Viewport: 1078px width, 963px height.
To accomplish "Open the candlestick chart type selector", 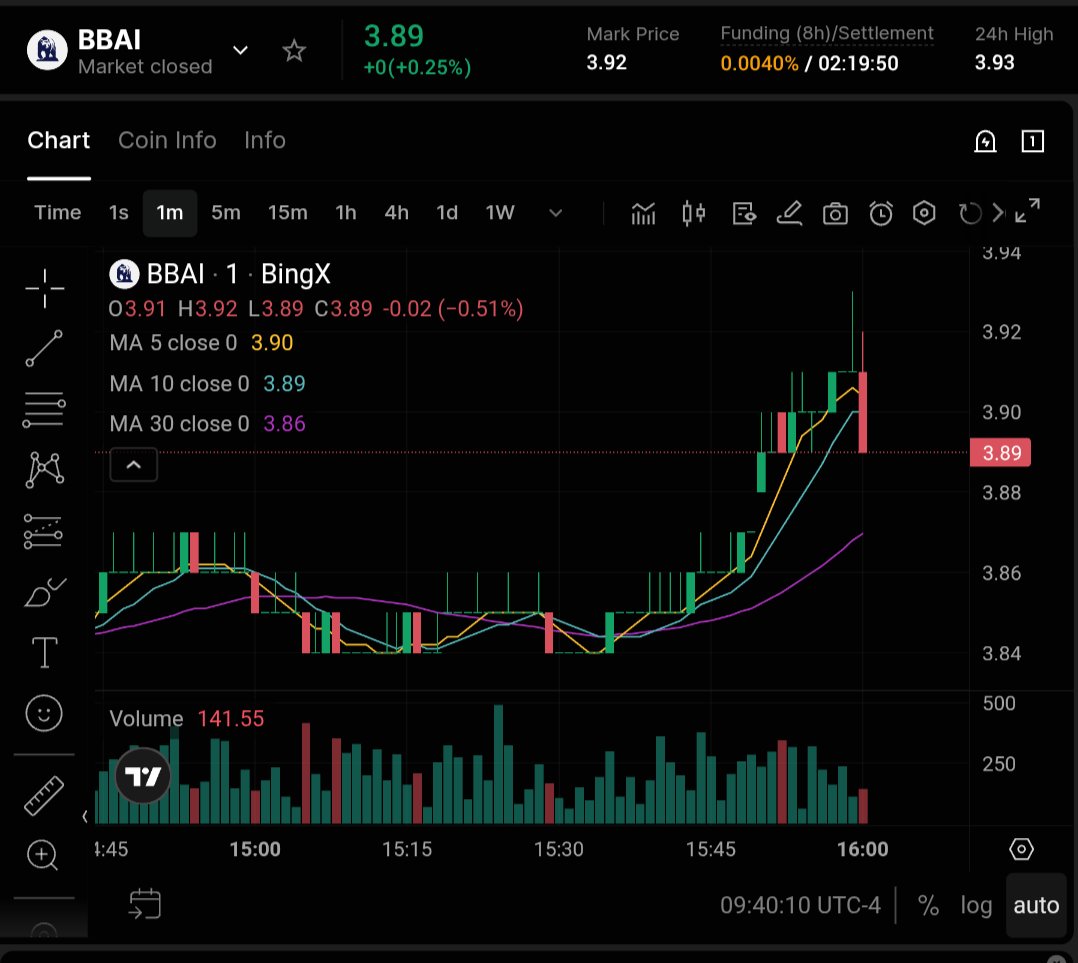I will point(694,214).
